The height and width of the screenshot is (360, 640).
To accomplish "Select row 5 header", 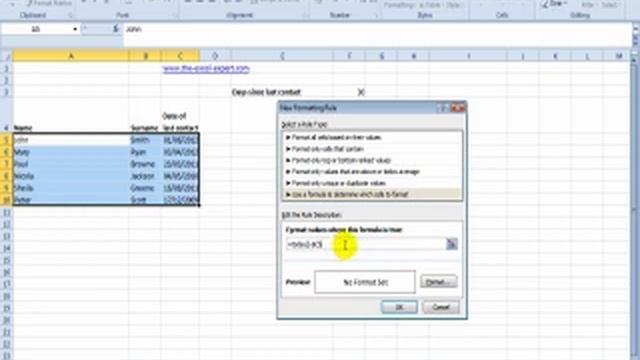I will 6,140.
